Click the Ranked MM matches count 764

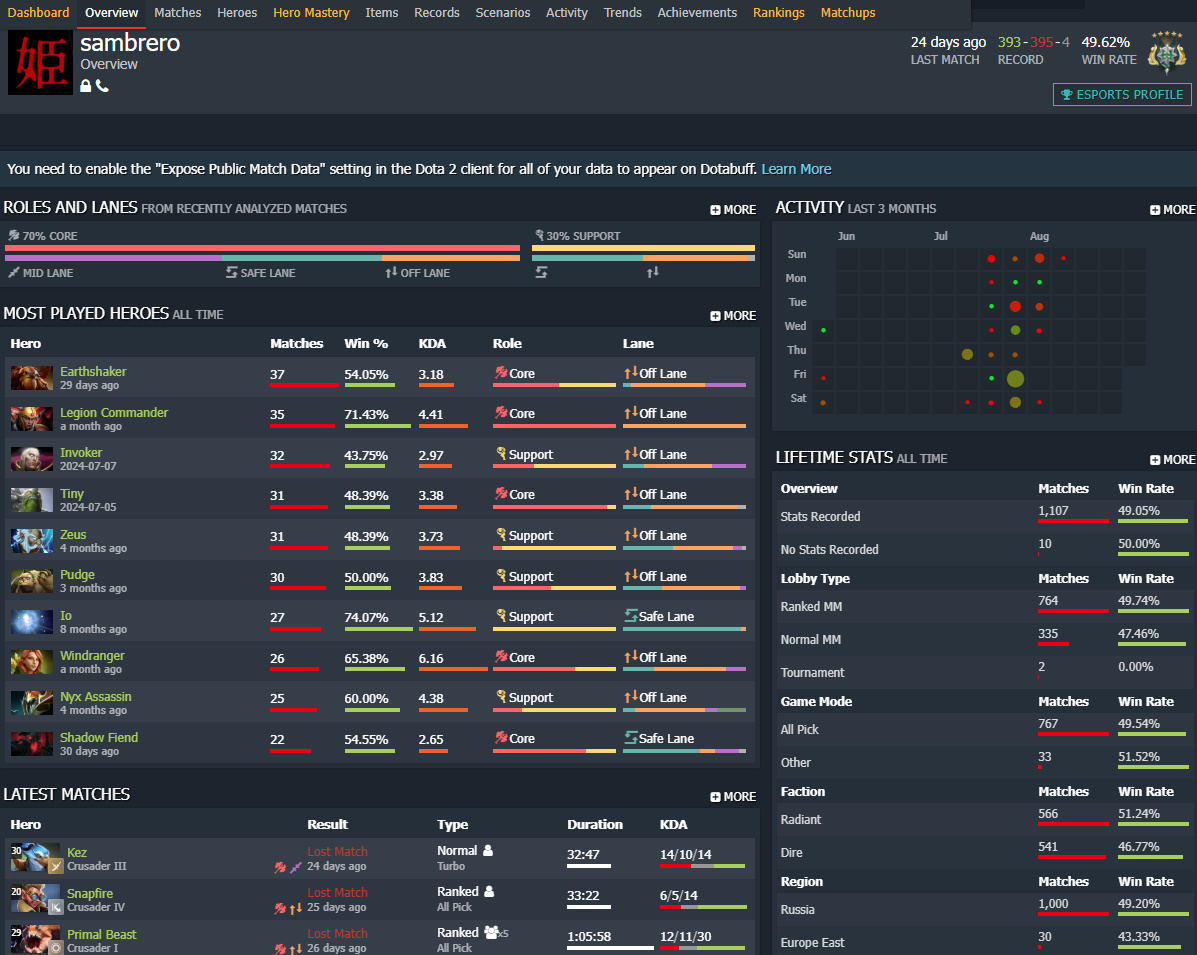point(1048,601)
